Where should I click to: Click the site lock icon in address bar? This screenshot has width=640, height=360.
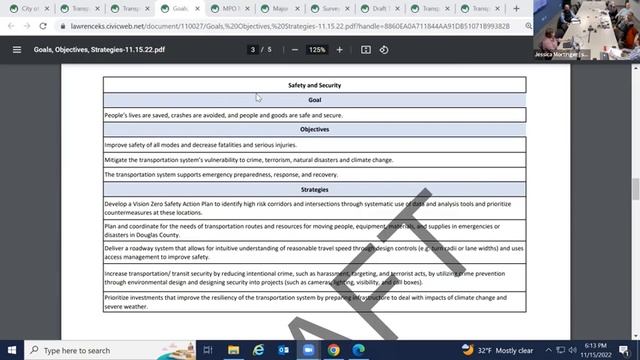point(62,26)
